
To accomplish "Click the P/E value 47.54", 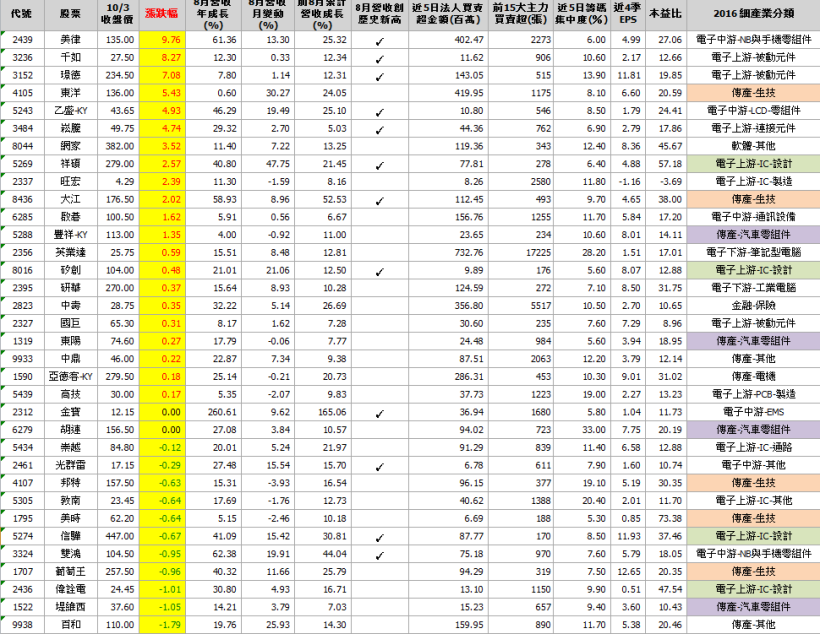I will (669, 590).
